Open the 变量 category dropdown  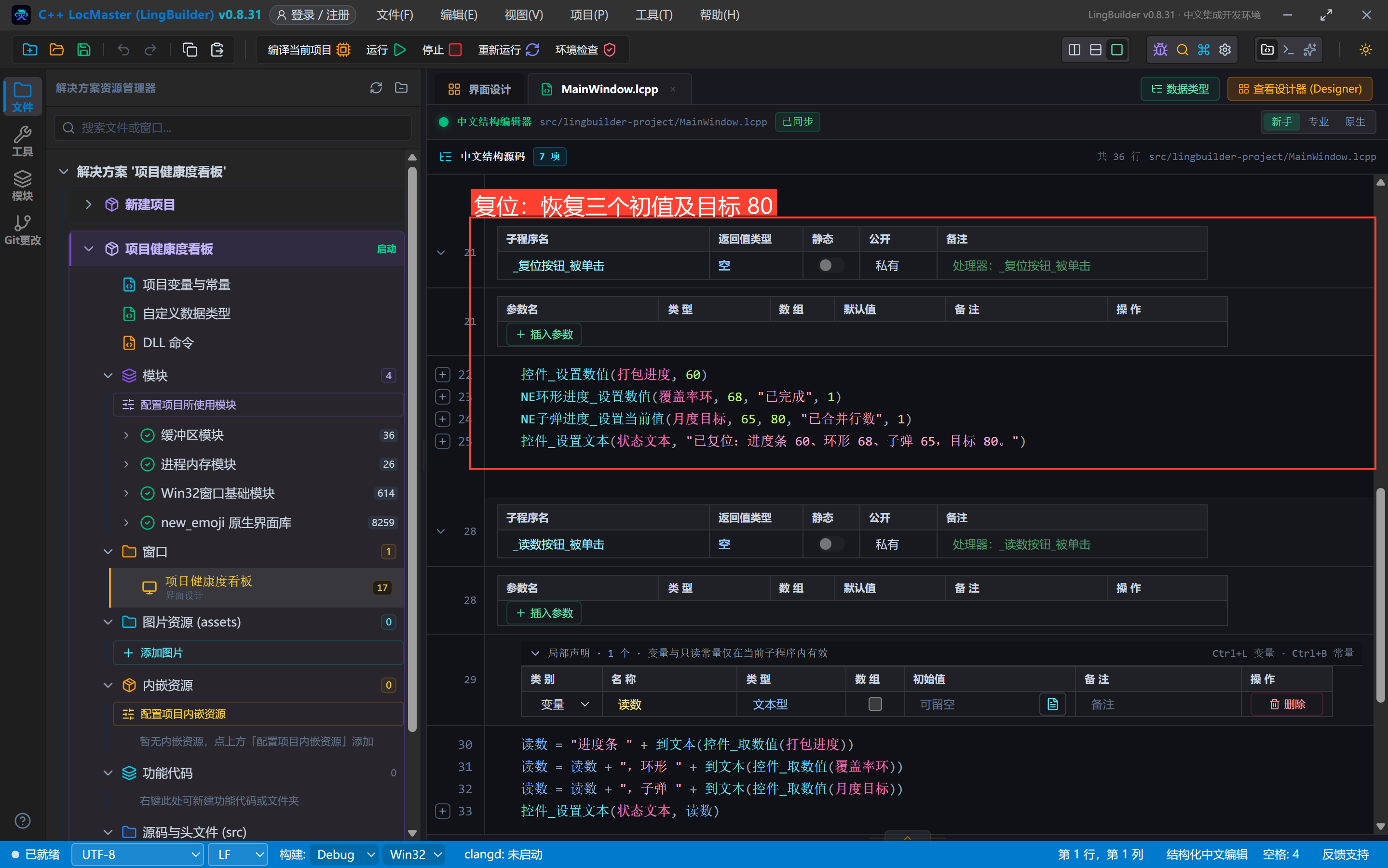tap(564, 704)
